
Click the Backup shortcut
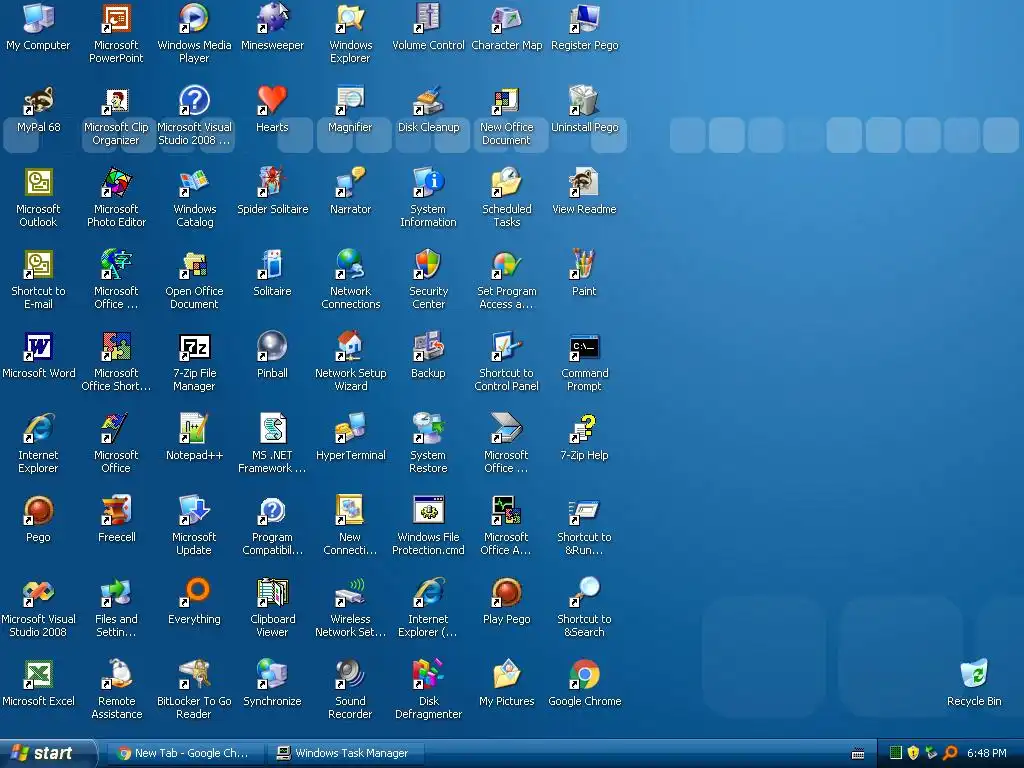tap(428, 346)
